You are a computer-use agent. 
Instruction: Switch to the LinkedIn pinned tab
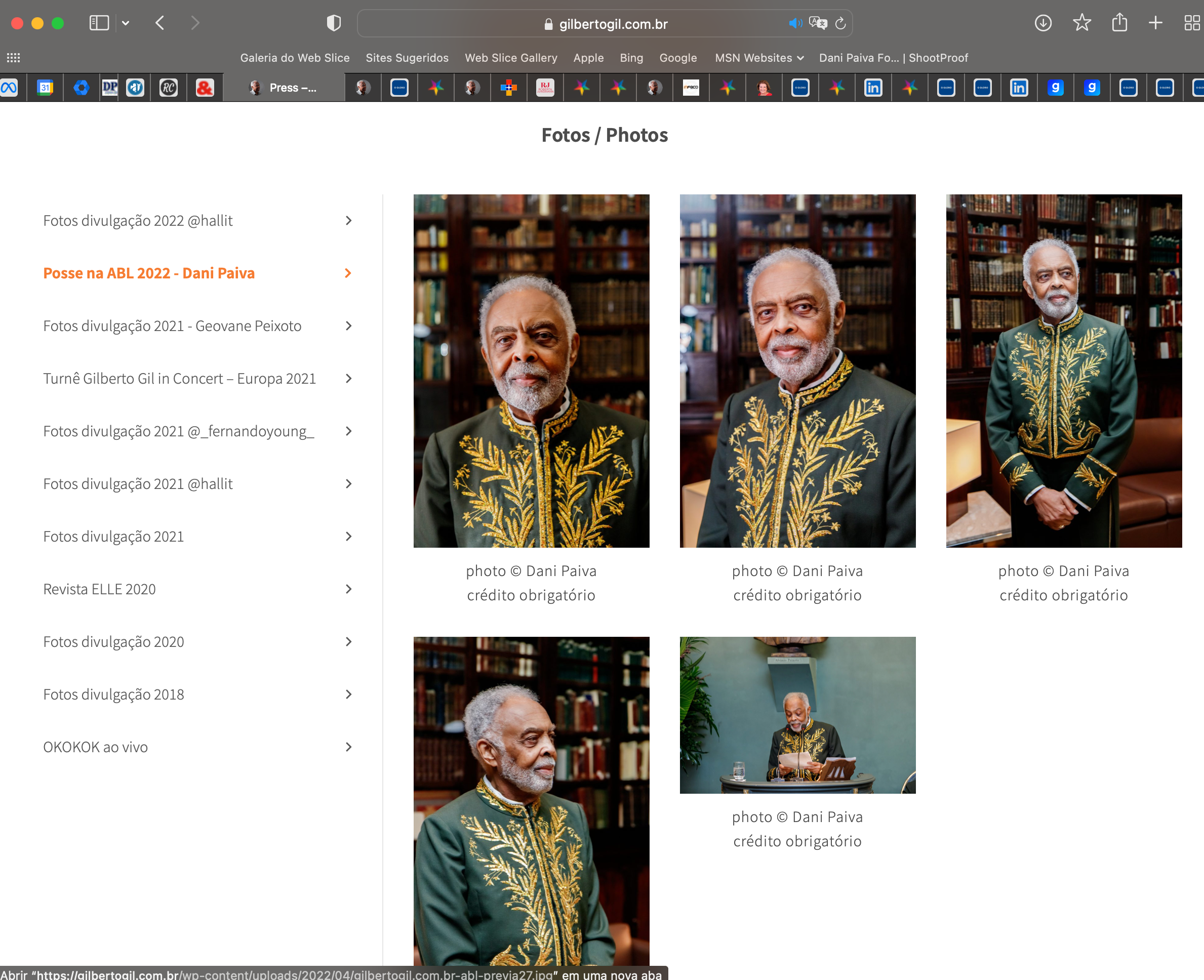(x=872, y=88)
